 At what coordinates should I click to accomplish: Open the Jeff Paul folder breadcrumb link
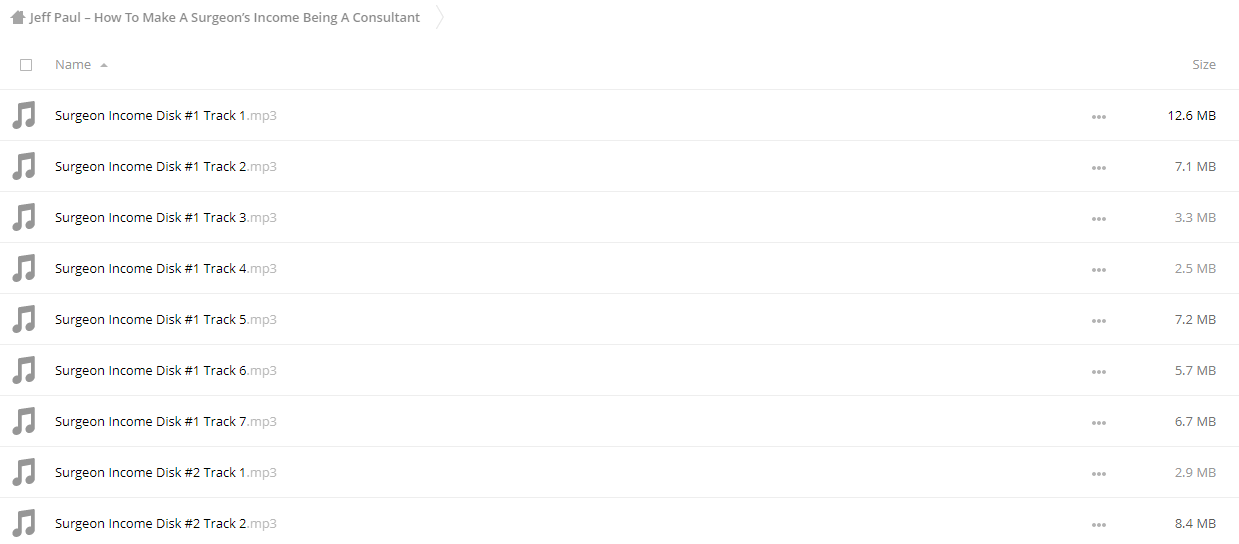click(225, 17)
